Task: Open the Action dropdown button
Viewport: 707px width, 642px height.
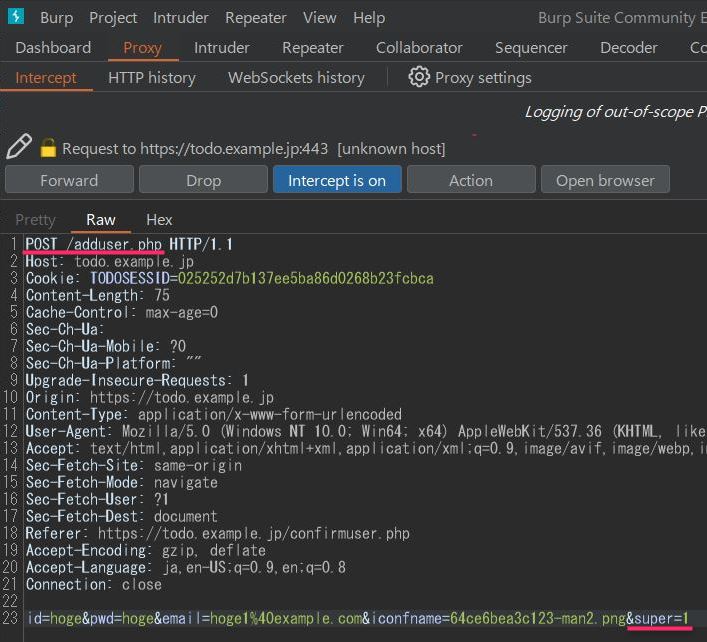Action: click(471, 180)
